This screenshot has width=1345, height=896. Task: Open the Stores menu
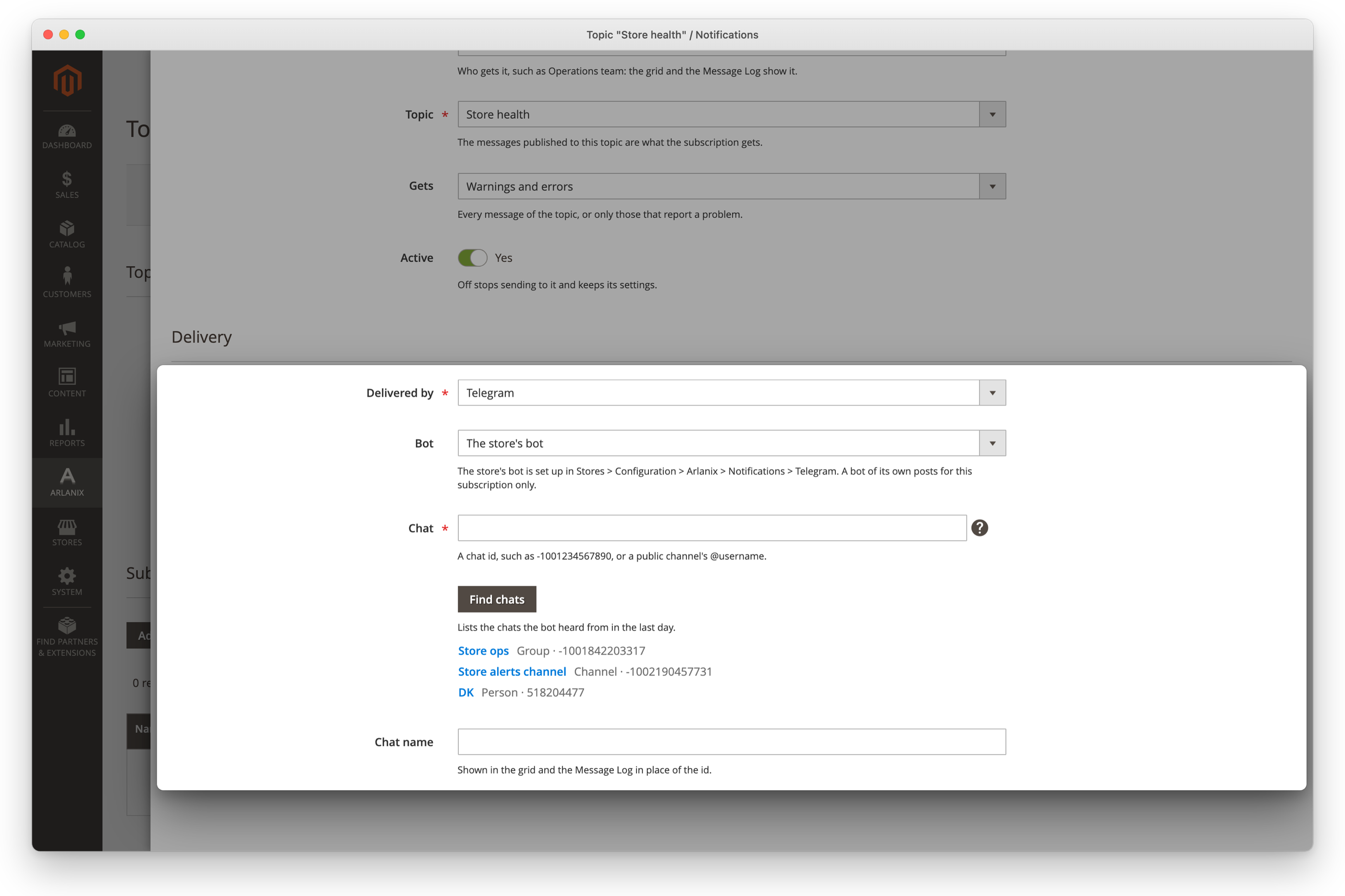(x=67, y=533)
